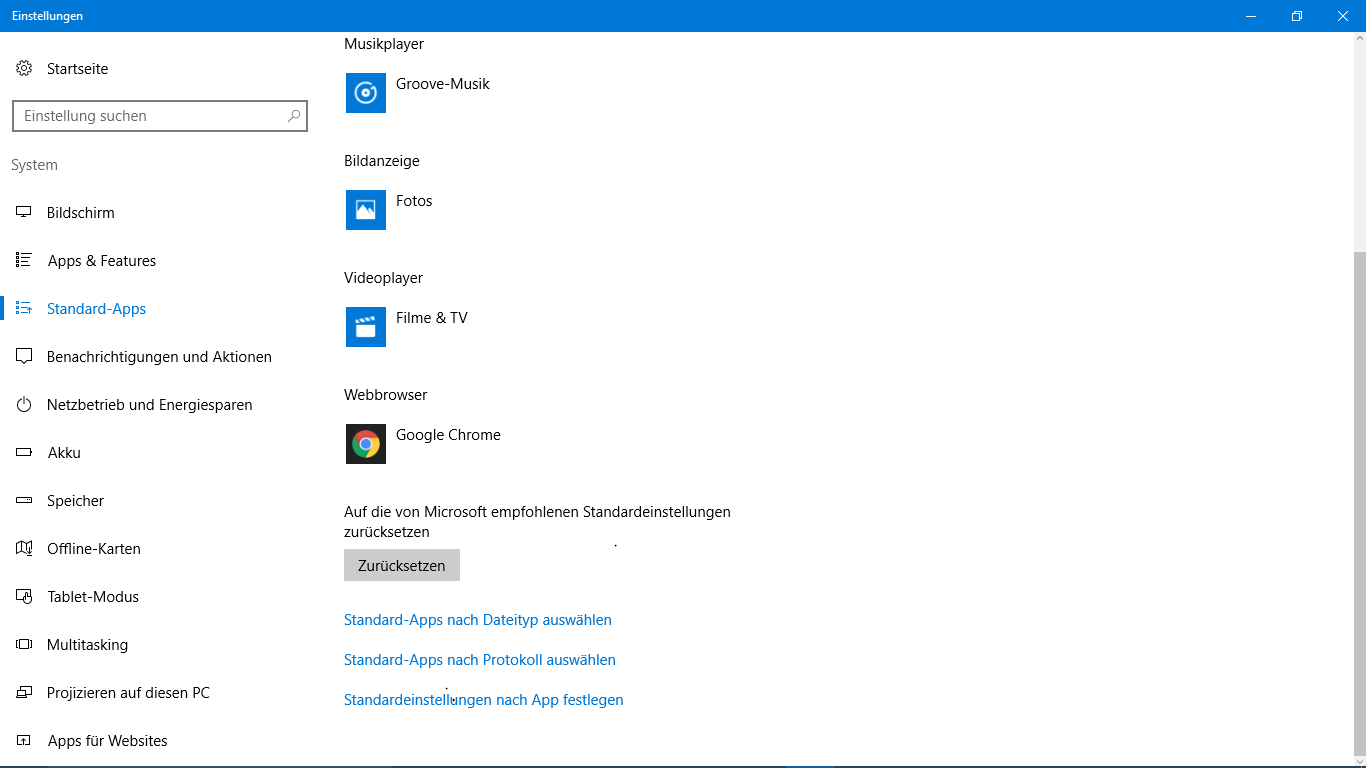1366x768 pixels.
Task: Click the Webbrowser heading
Action: tap(386, 395)
